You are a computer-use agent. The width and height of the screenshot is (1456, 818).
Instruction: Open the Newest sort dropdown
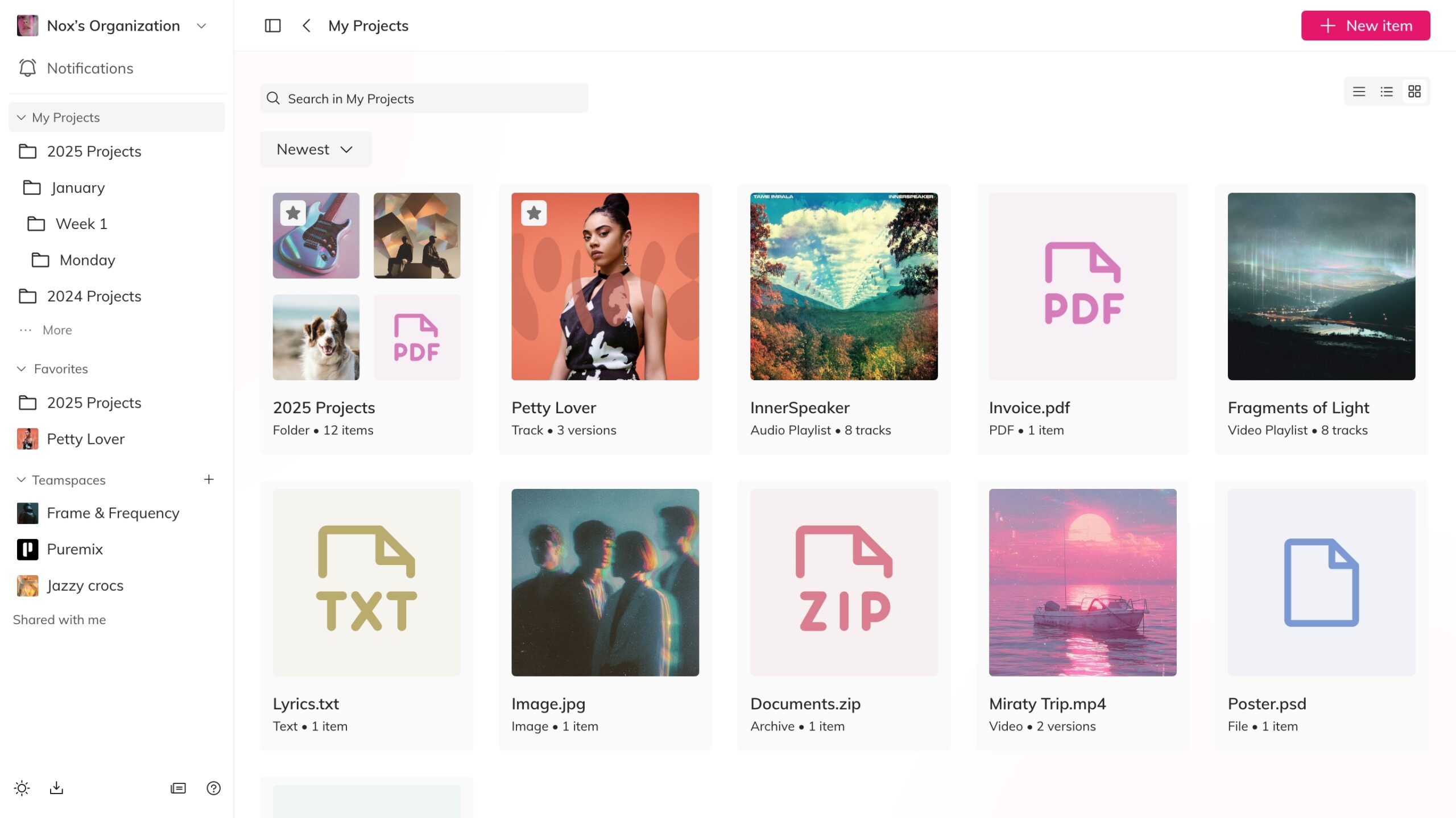tap(315, 150)
